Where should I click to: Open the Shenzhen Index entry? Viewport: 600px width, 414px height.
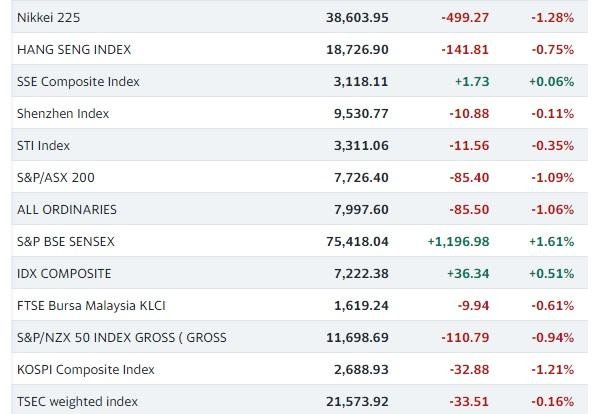[x=63, y=114]
